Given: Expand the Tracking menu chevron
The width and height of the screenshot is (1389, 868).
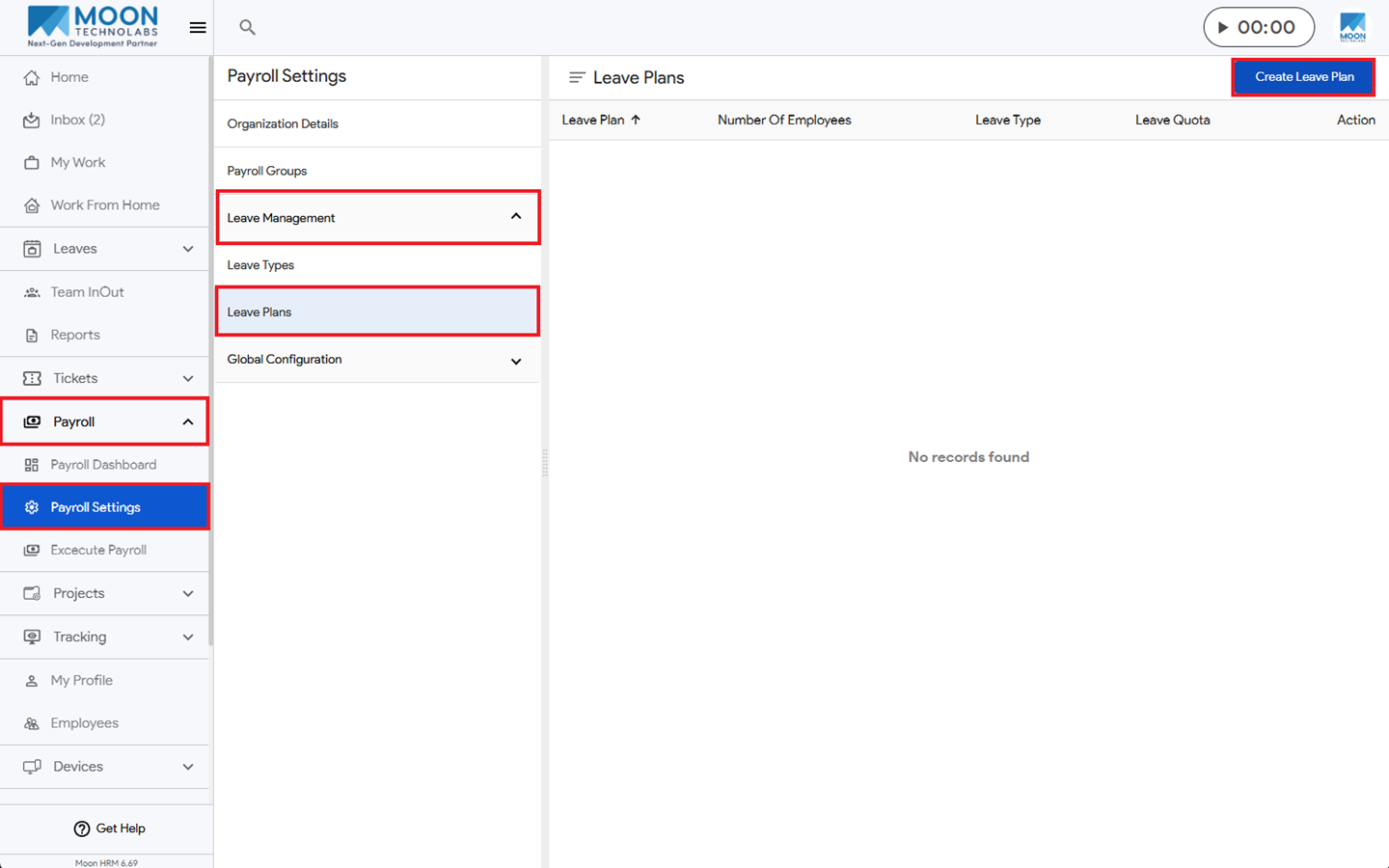Looking at the screenshot, I should [x=188, y=637].
